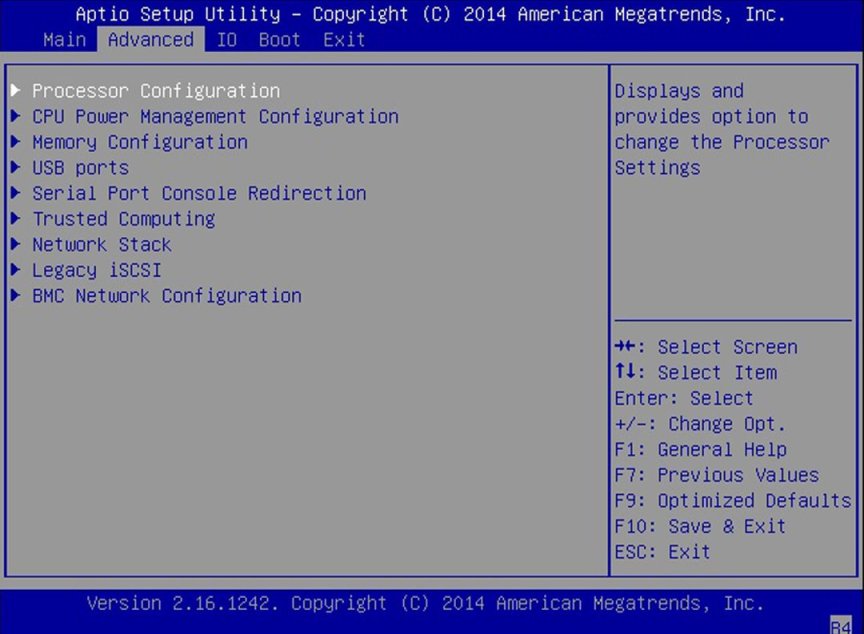The width and height of the screenshot is (864, 634).
Task: Click the 'F7: Previous Values' line
Action: click(x=717, y=475)
